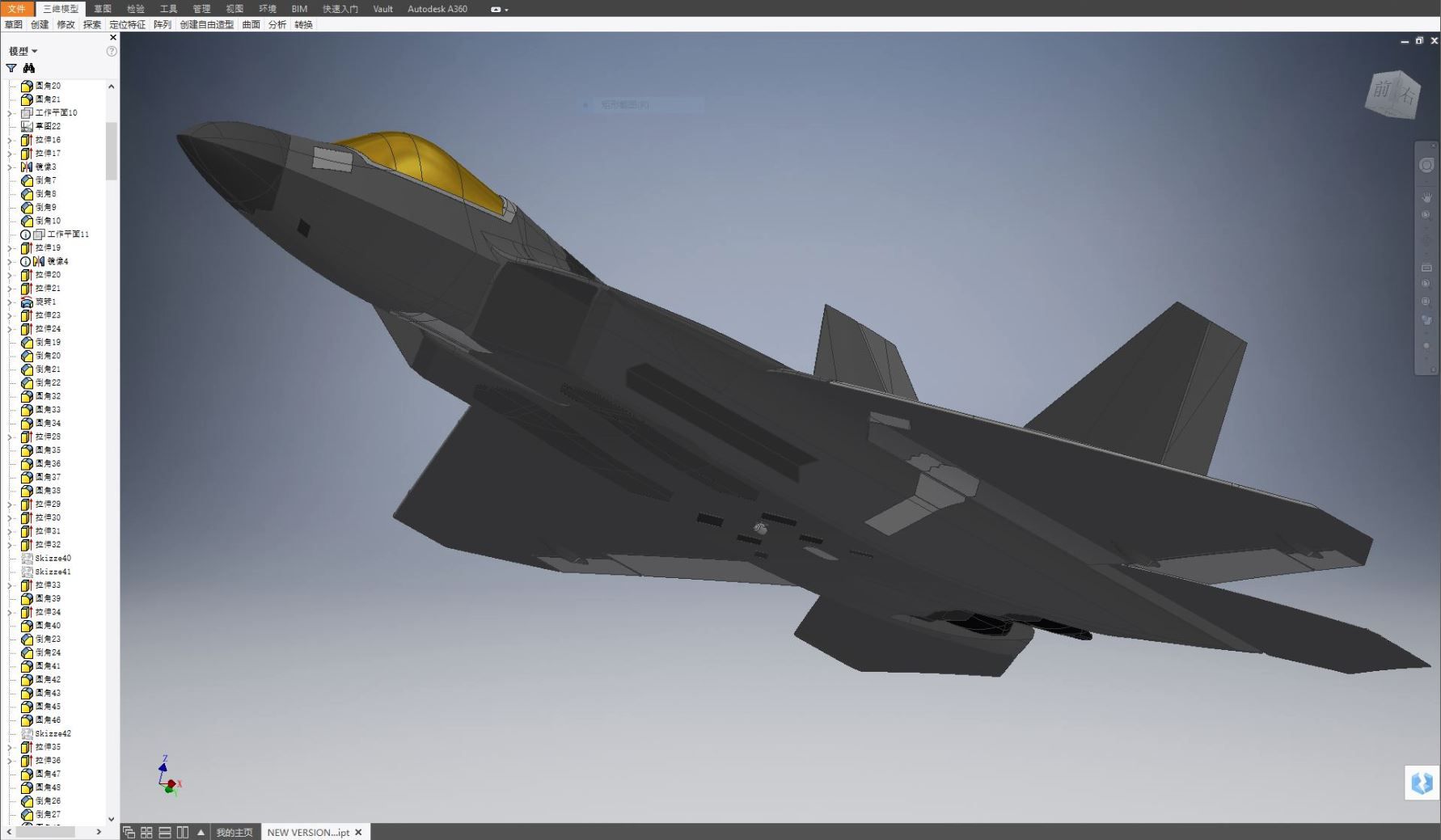Viewport: 1441px width, 840px height.
Task: Click the cascade windows icon in status bar
Action: 129,832
